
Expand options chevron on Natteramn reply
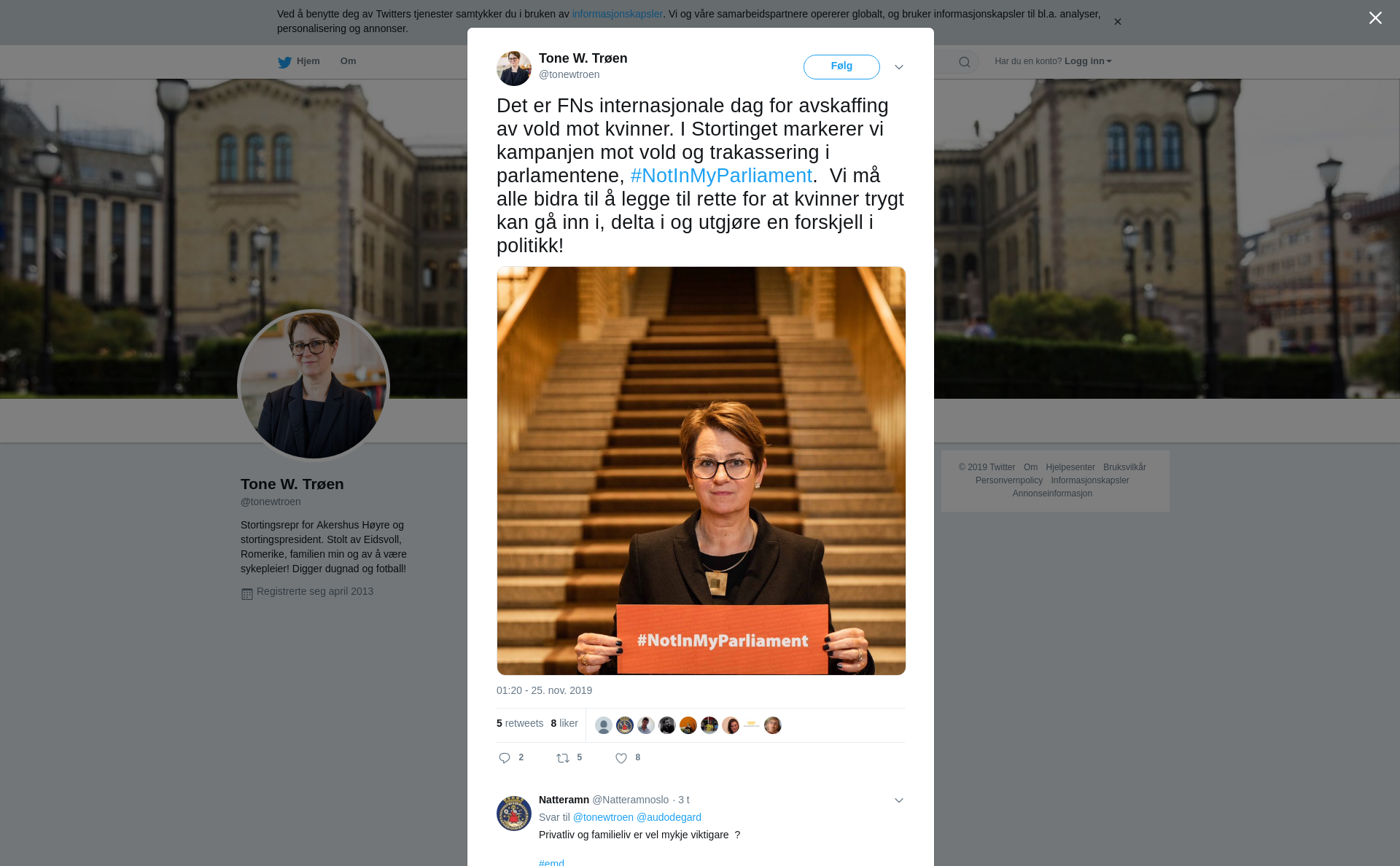coord(899,800)
